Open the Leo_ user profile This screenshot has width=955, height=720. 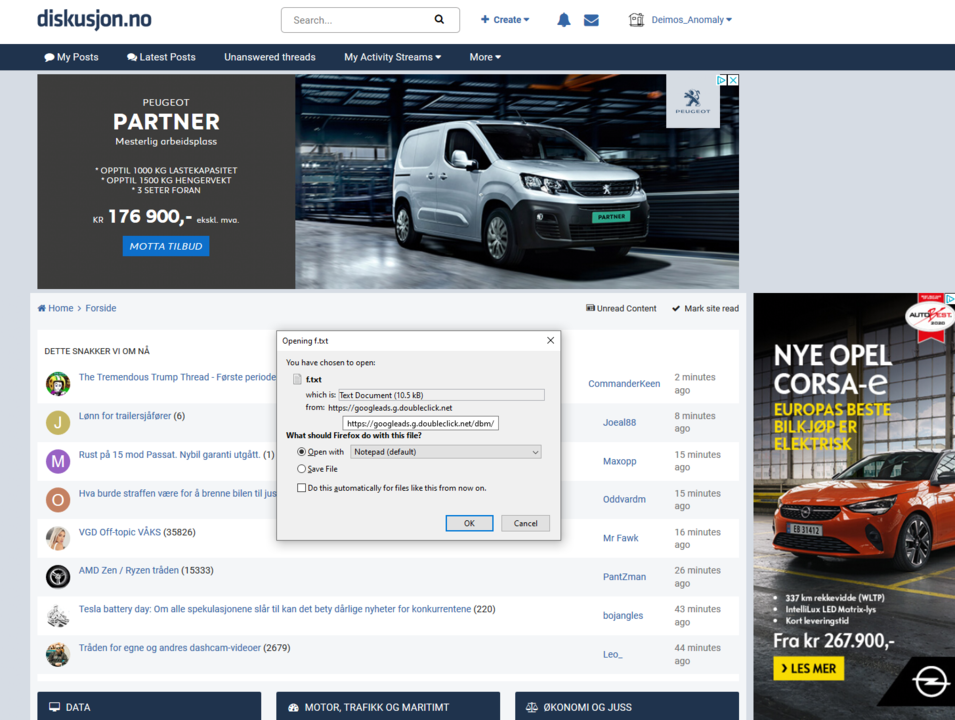613,654
